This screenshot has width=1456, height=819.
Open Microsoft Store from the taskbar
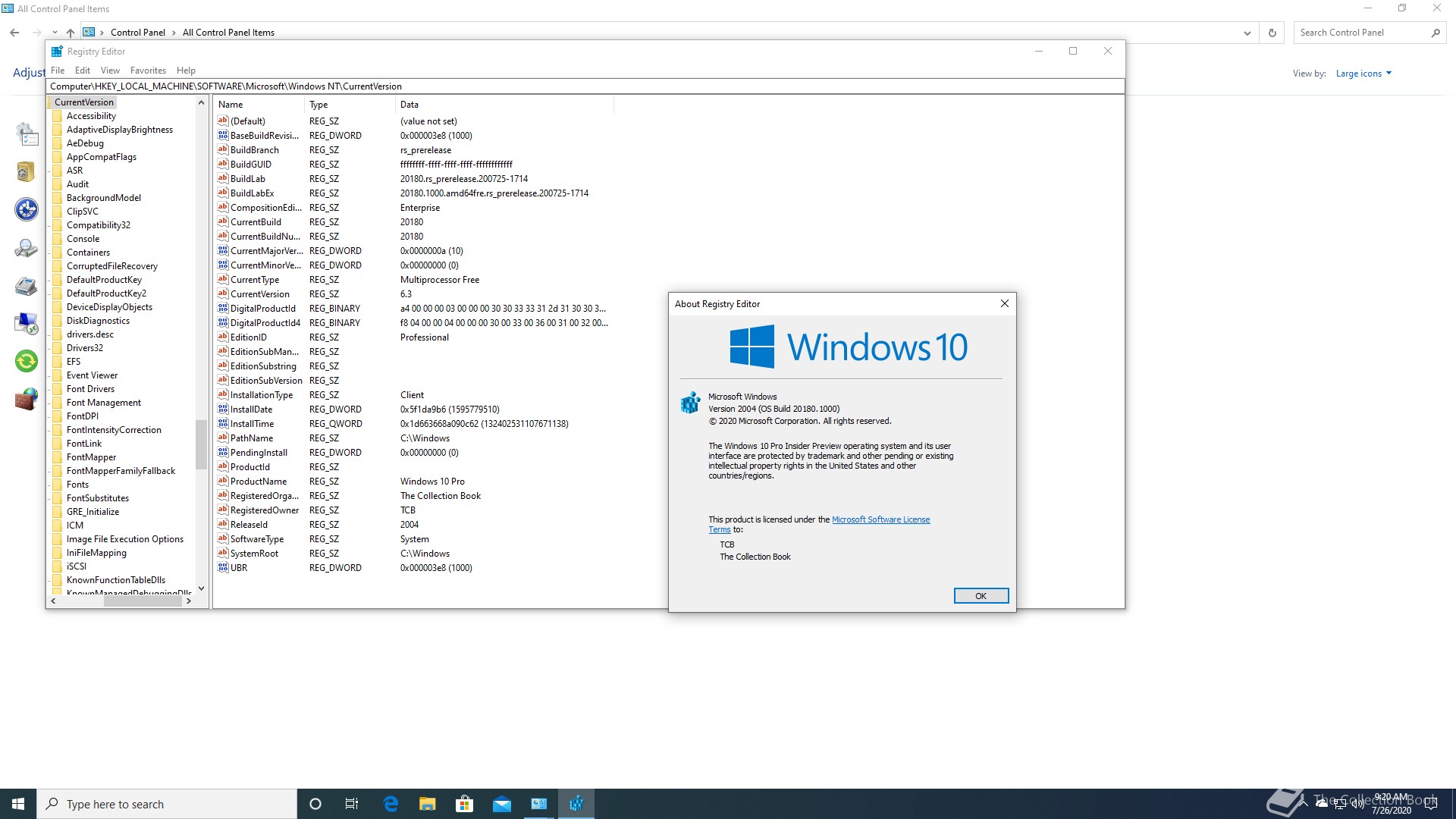point(464,804)
